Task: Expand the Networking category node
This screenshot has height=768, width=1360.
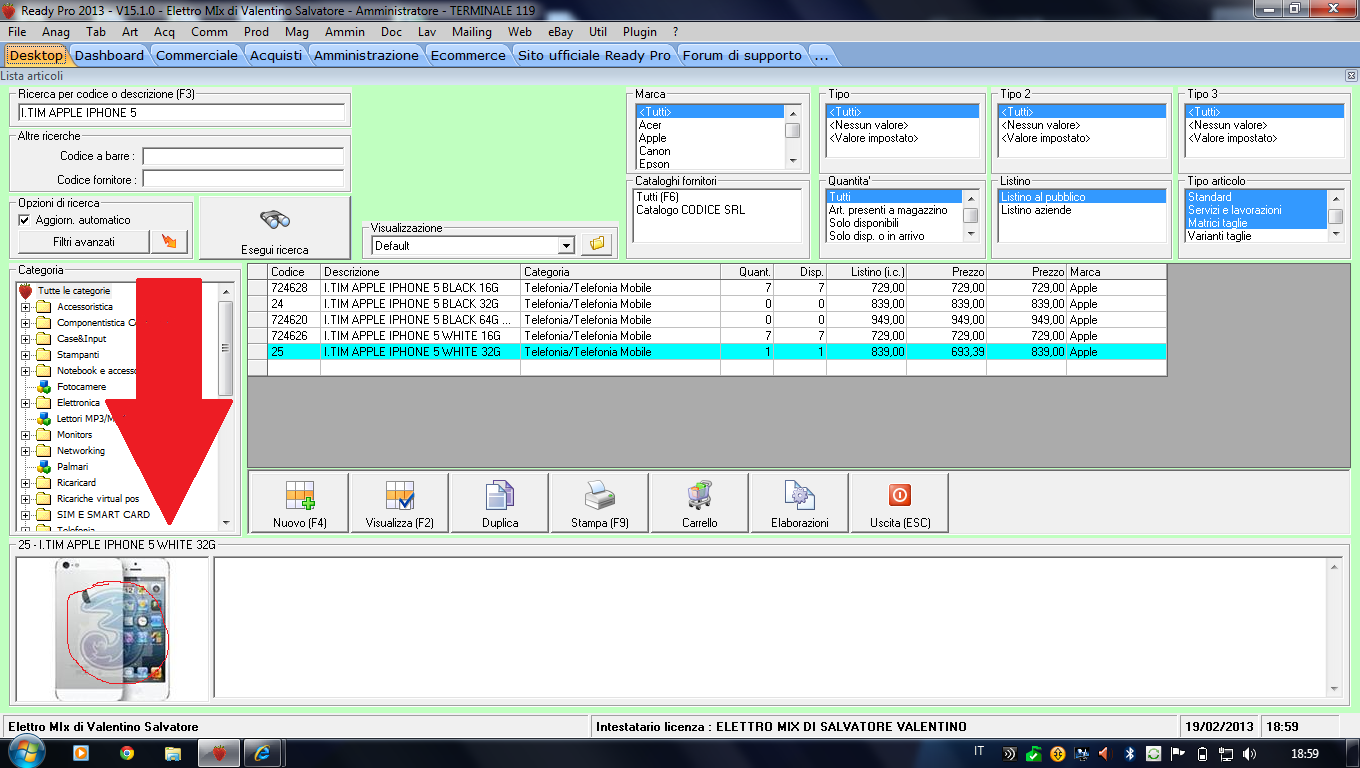Action: pos(26,451)
